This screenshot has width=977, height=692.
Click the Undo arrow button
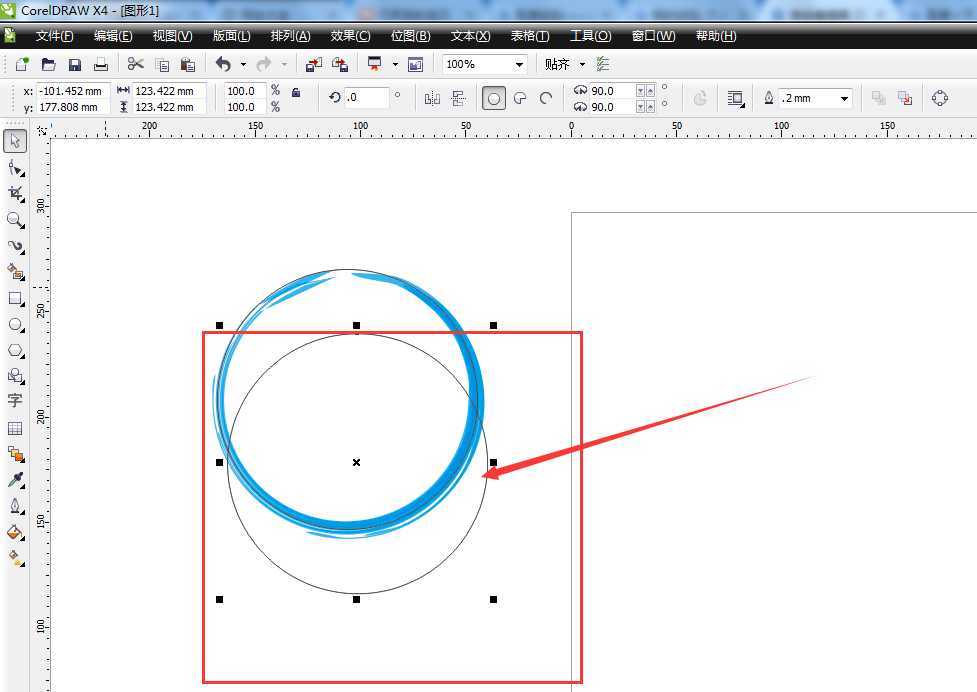(222, 64)
